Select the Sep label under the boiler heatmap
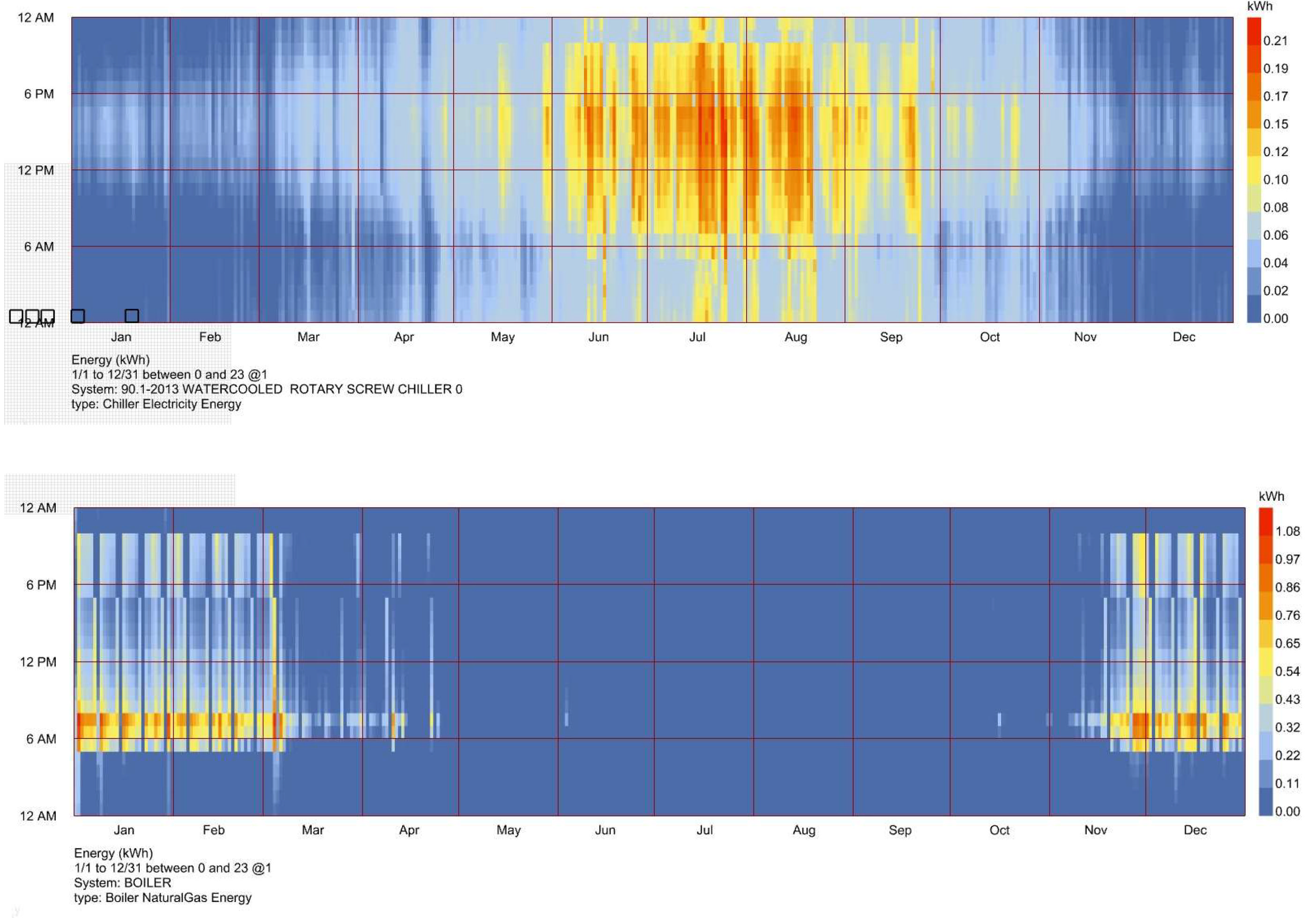 coord(900,830)
